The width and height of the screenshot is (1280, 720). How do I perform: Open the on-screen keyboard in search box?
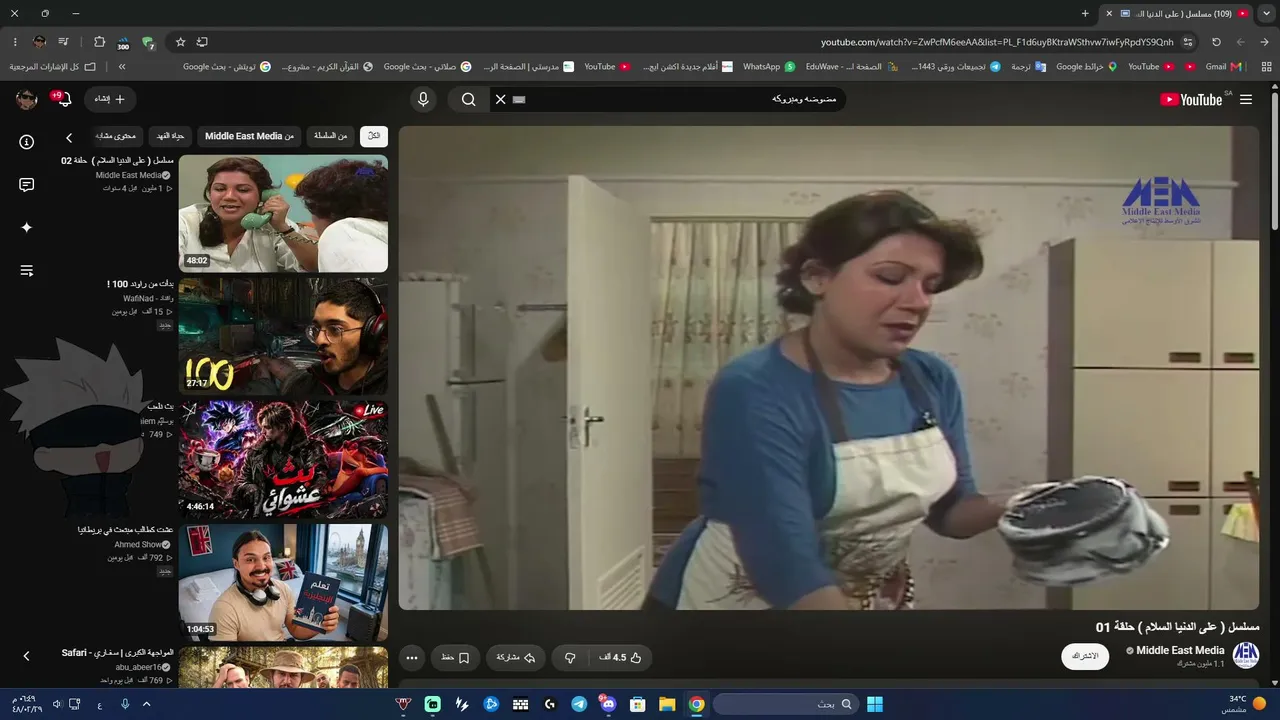pos(519,99)
